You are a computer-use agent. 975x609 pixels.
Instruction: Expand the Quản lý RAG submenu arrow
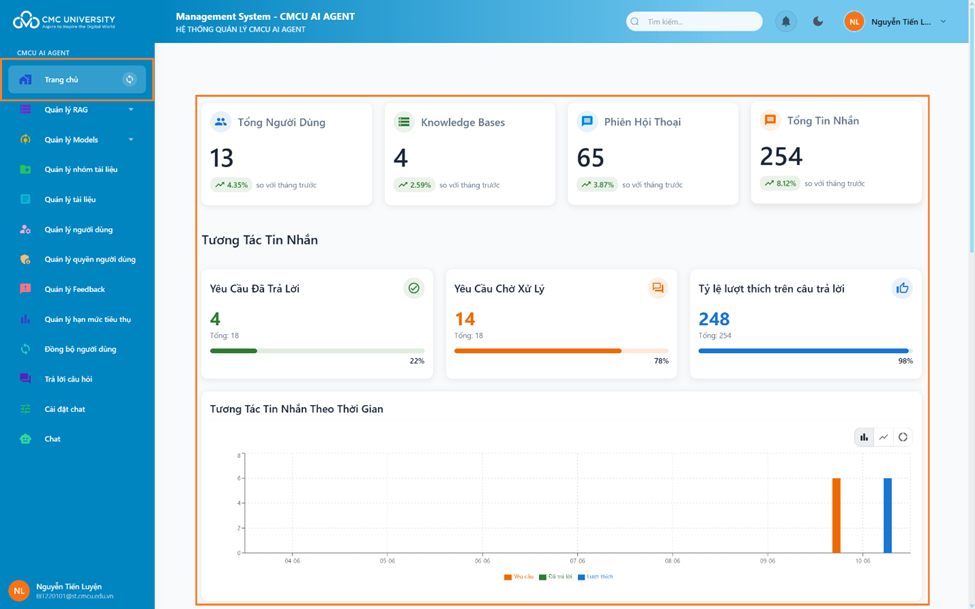click(x=131, y=110)
